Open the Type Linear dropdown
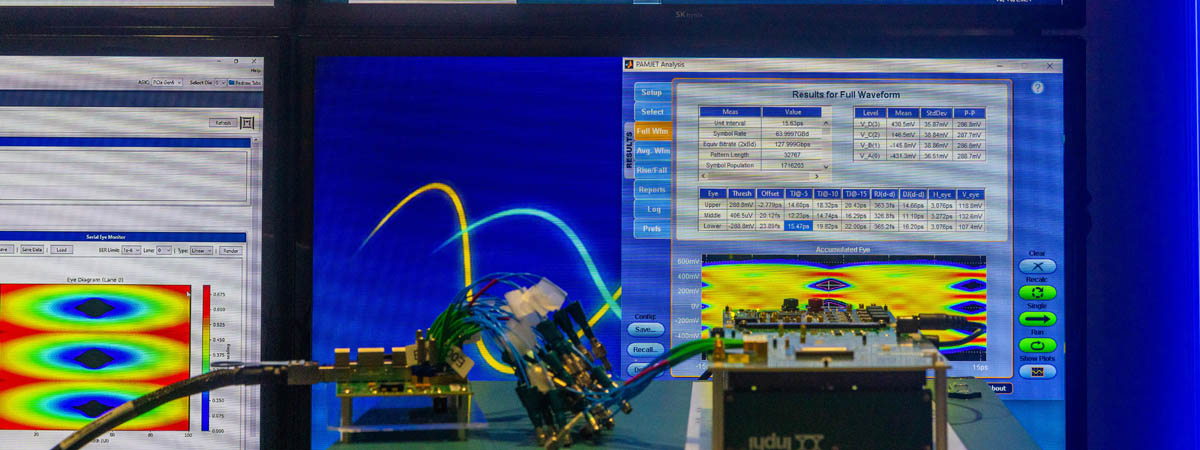Image resolution: width=1200 pixels, height=450 pixels. [201, 250]
